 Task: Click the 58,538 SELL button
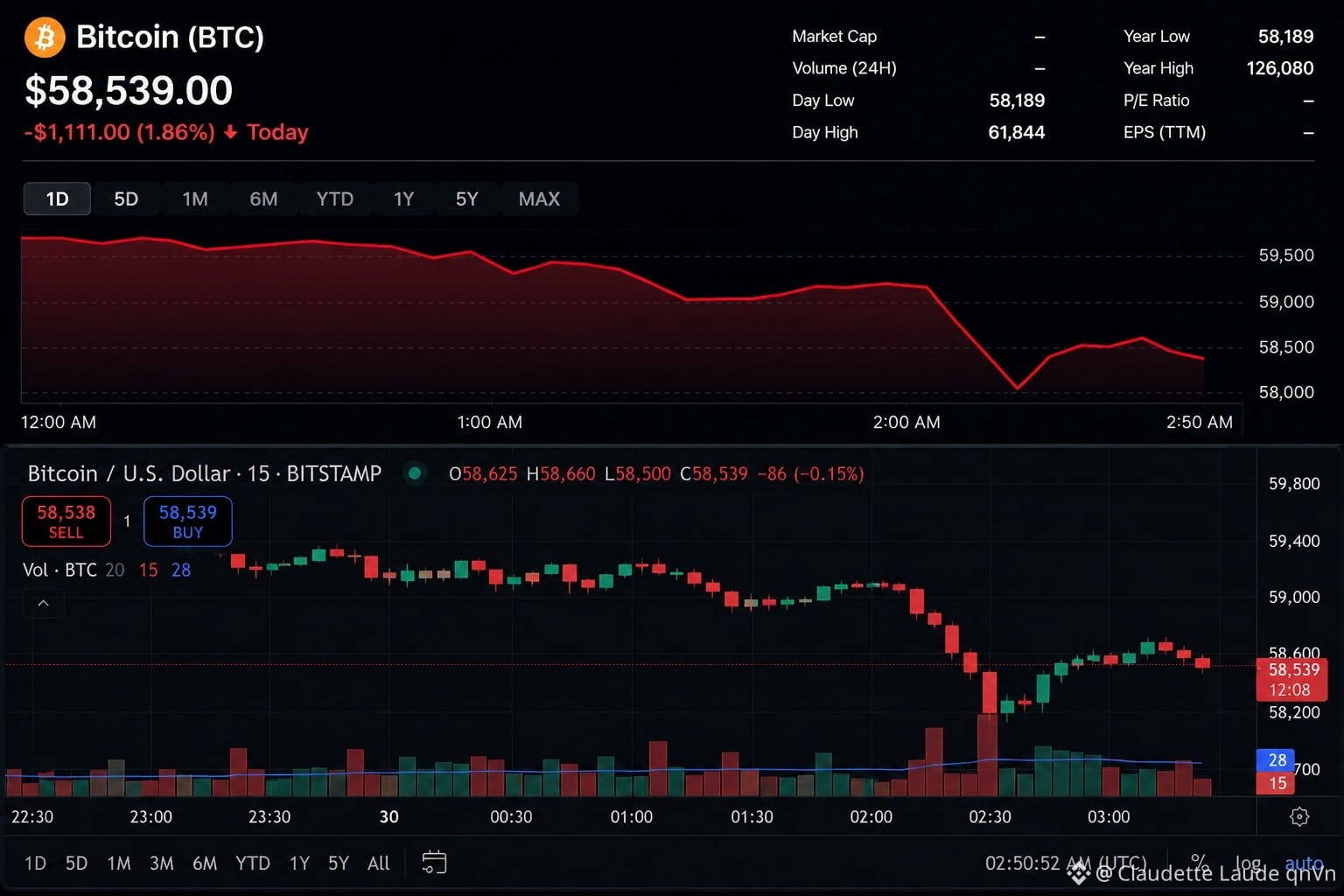(66, 521)
